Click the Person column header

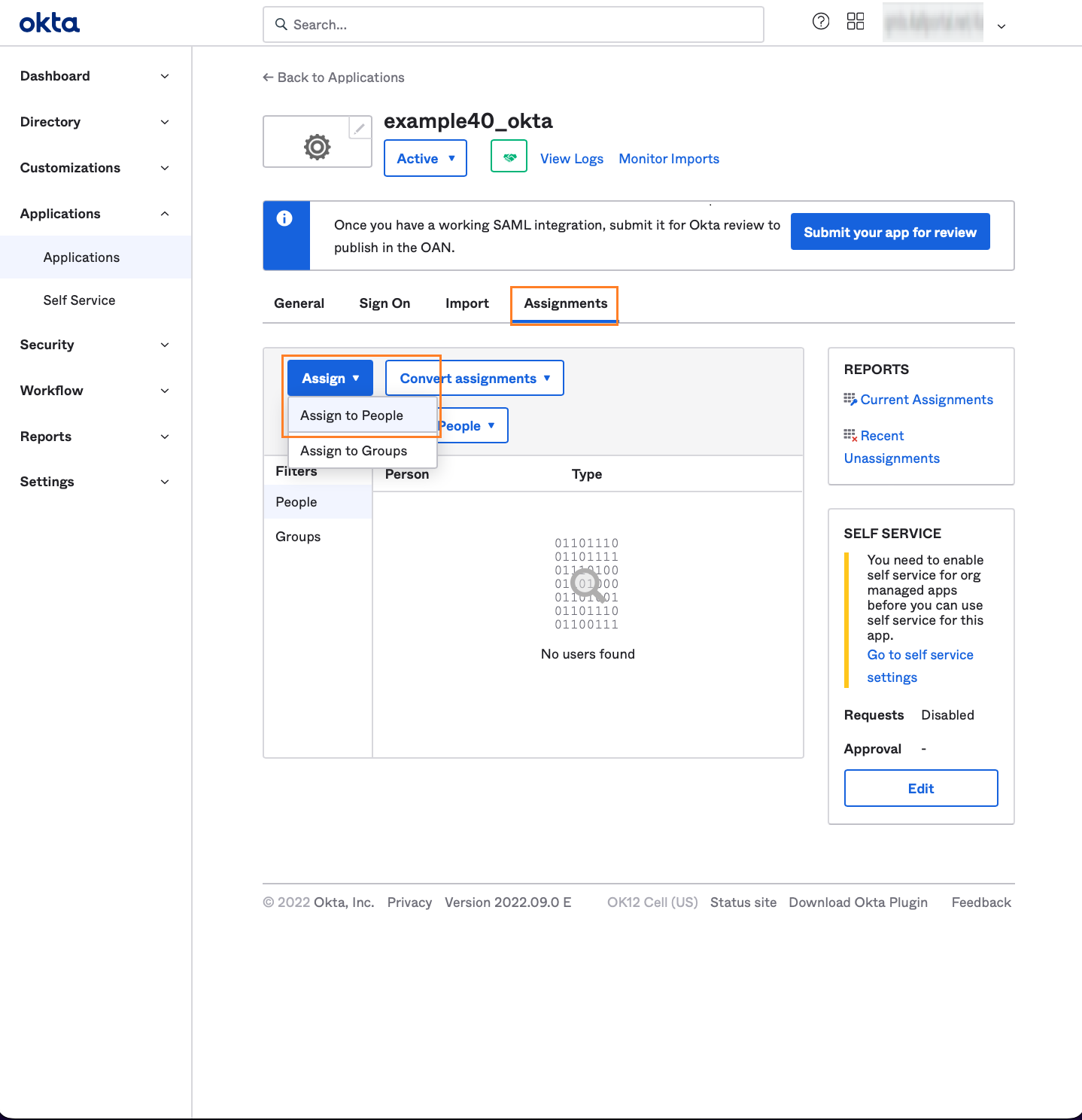point(407,474)
